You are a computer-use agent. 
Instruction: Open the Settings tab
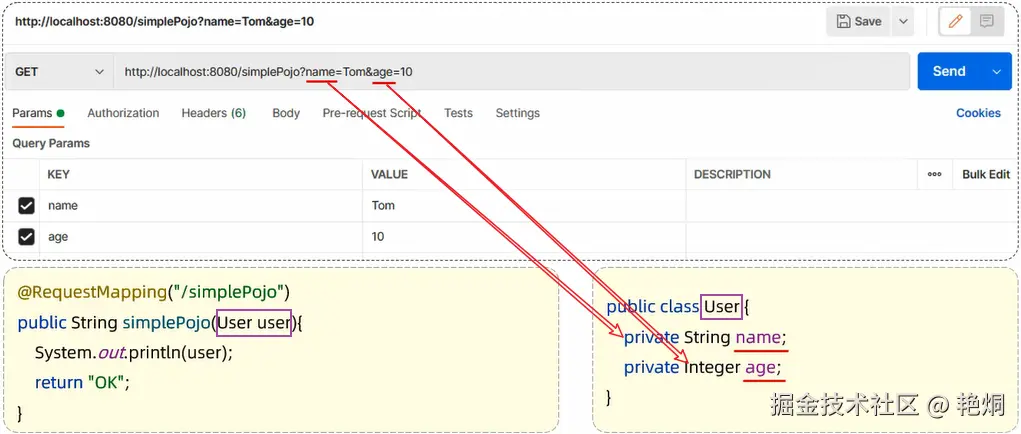point(518,113)
